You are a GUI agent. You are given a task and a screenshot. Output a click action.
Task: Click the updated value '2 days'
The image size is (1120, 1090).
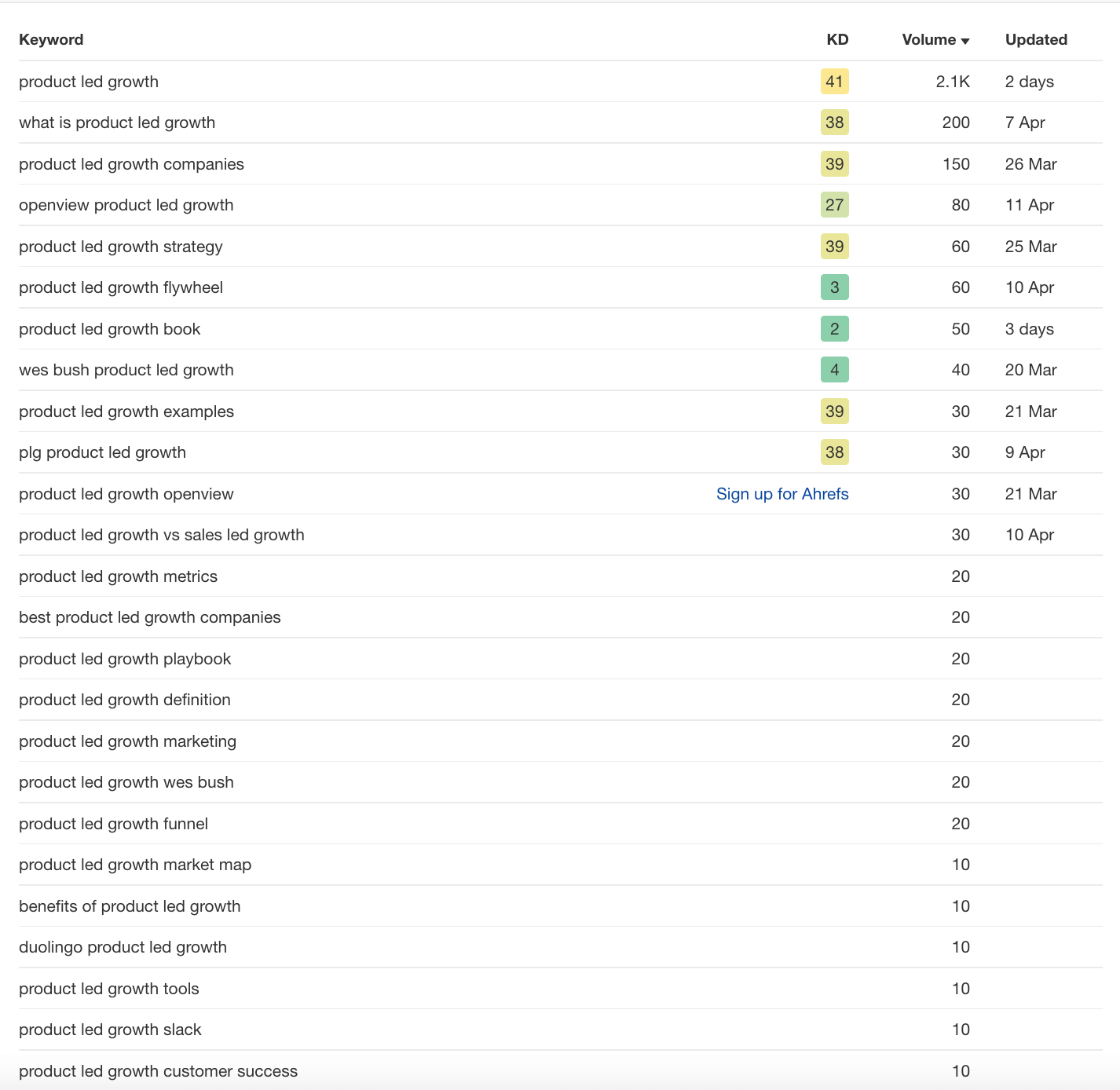point(1030,82)
